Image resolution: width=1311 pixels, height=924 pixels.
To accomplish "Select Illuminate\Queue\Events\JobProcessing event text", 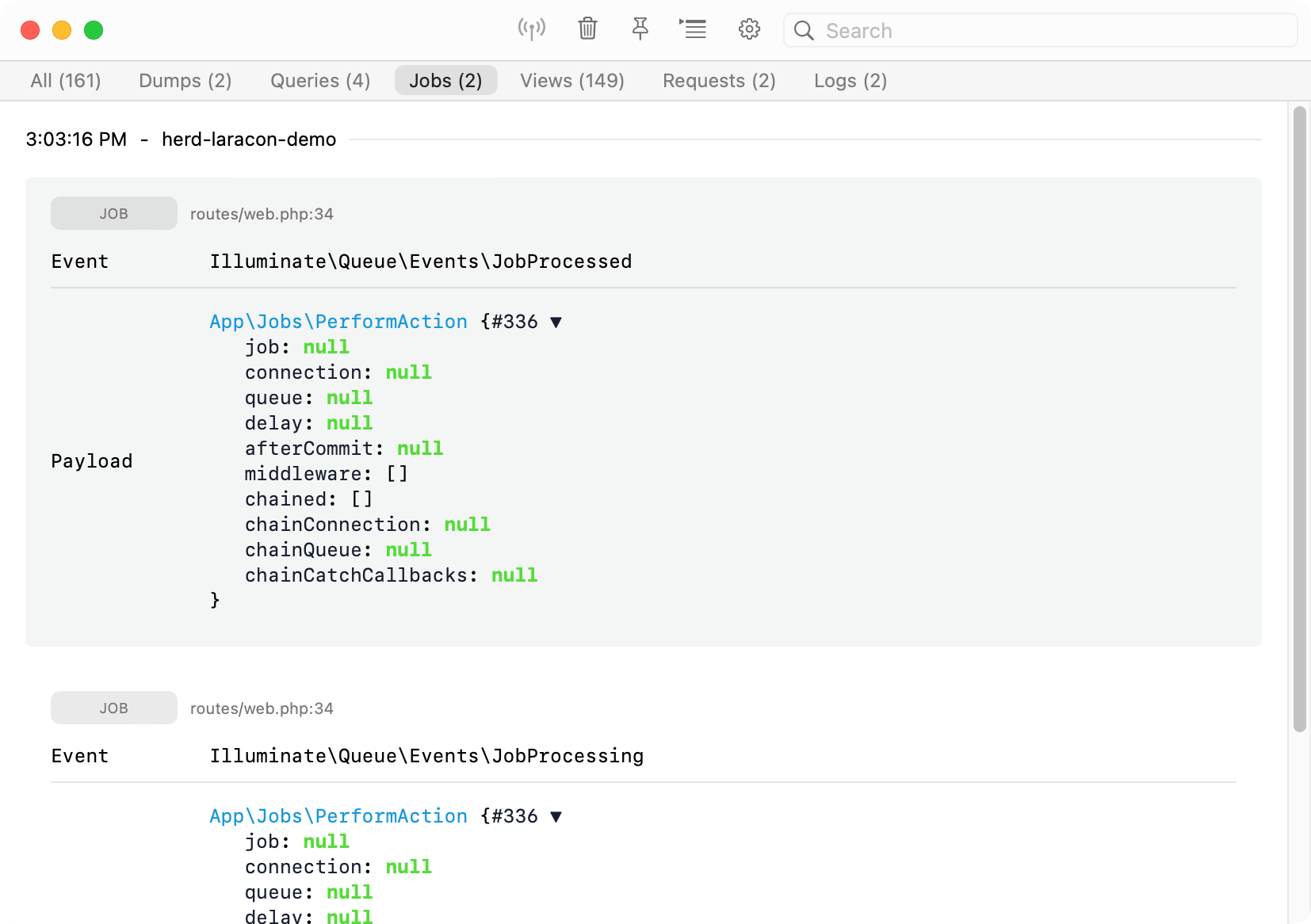I will coord(426,756).
